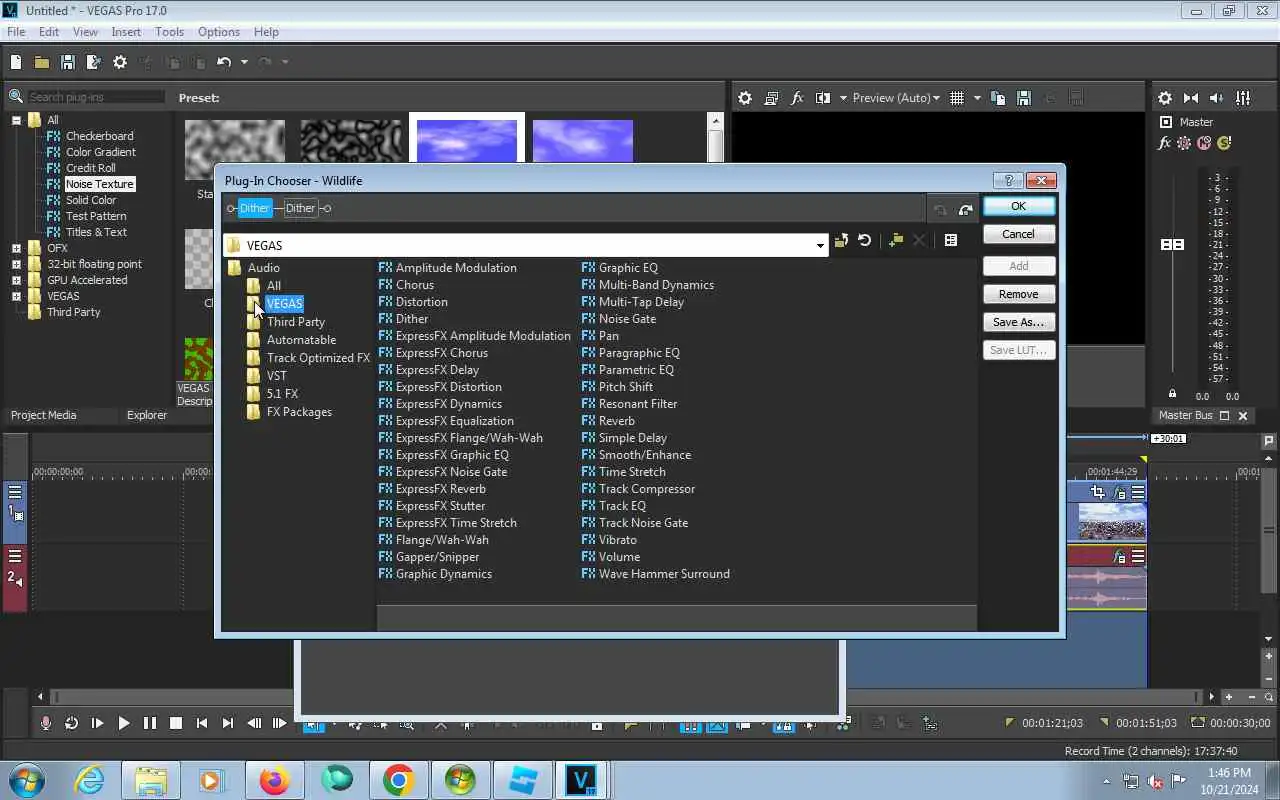Click Cancel in Plug-In Chooser

pos(1018,234)
